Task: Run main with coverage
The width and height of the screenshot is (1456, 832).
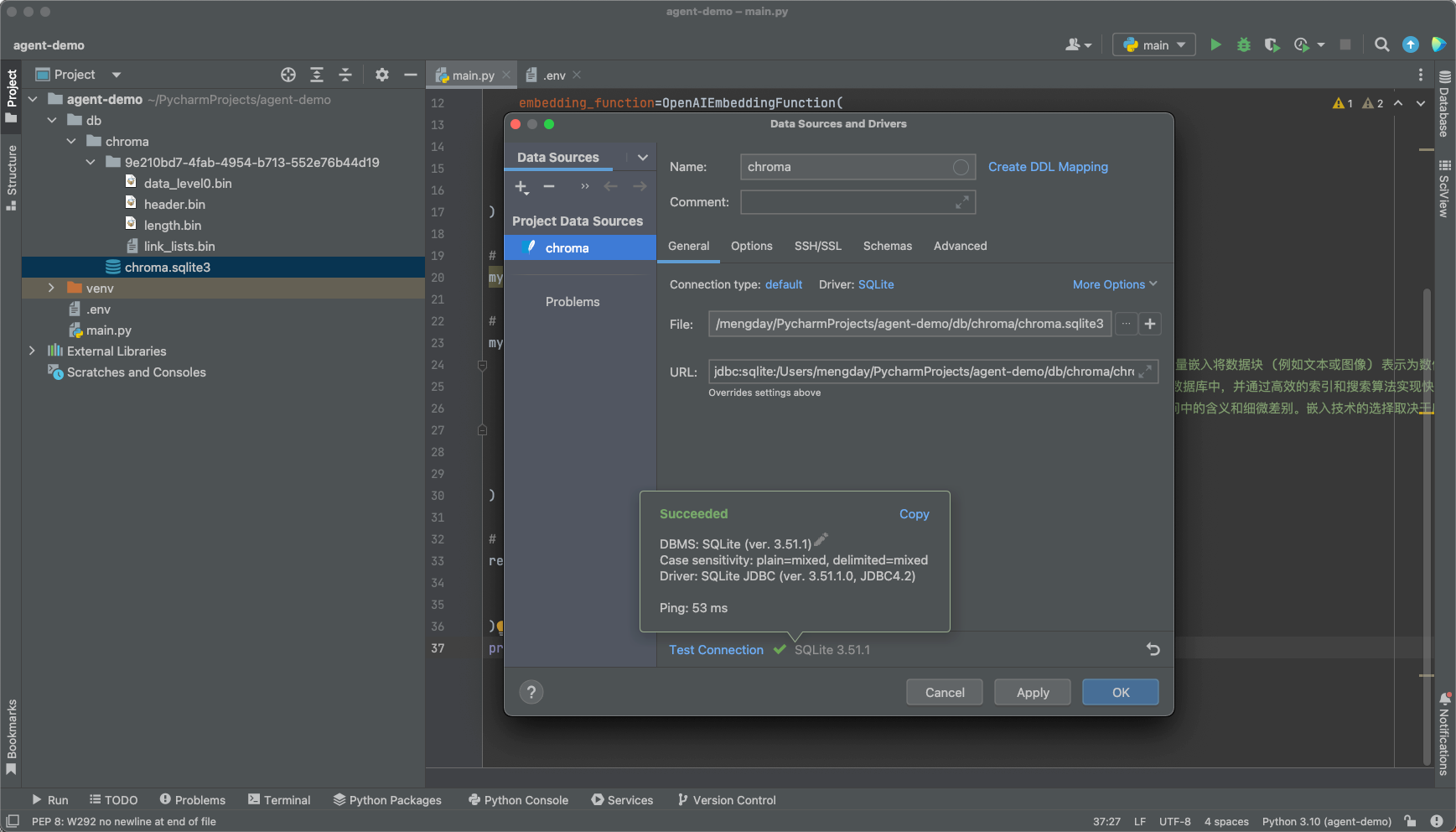Action: click(x=1272, y=44)
